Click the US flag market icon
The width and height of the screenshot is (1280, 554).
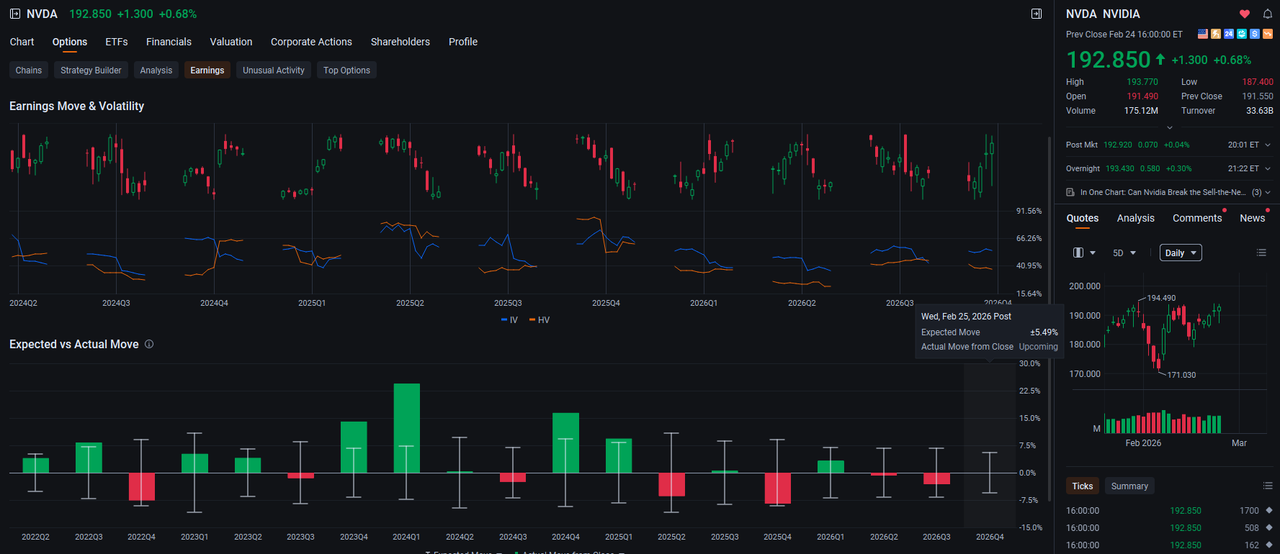tap(1203, 33)
